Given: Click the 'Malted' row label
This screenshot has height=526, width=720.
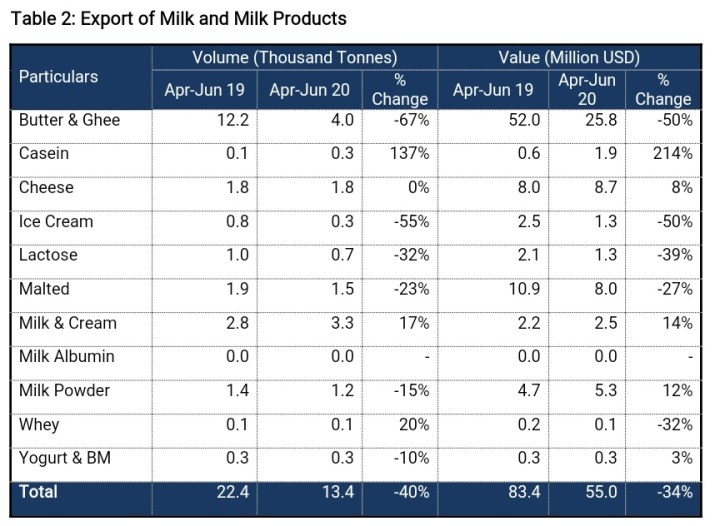Looking at the screenshot, I should (45, 289).
